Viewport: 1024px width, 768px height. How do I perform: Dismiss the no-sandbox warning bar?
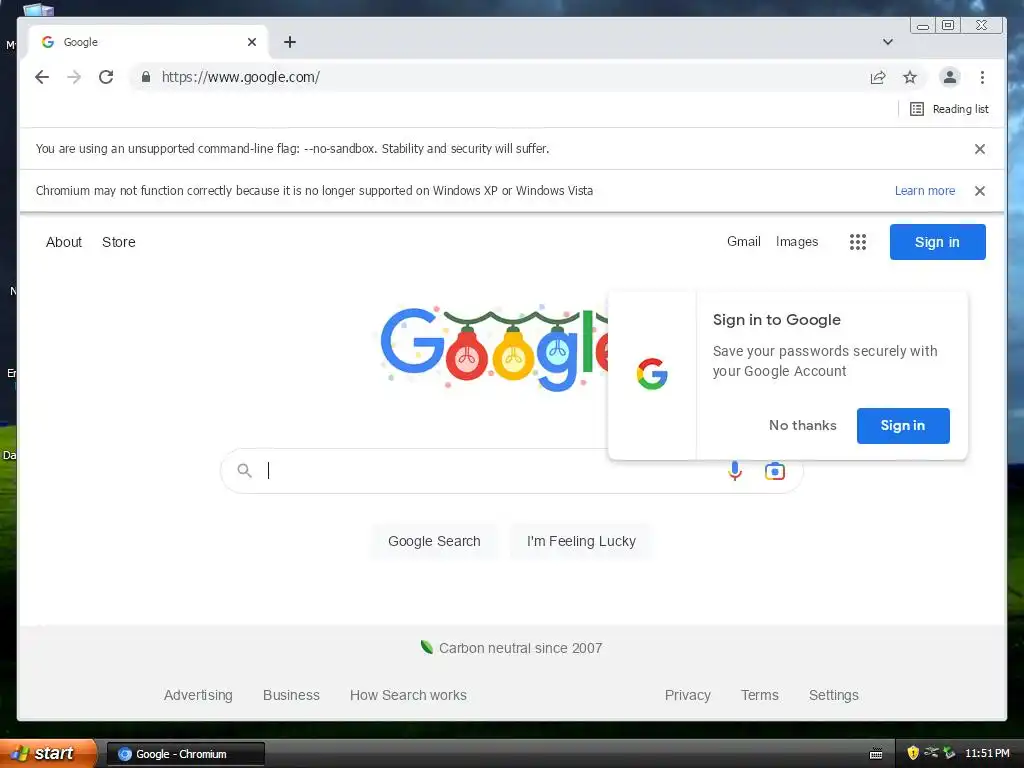point(980,149)
